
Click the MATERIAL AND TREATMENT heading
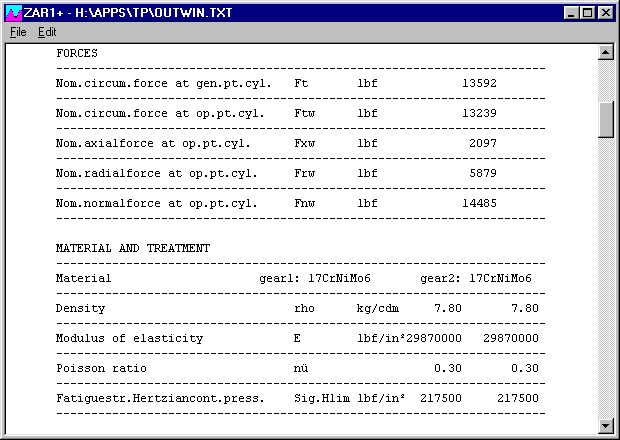click(x=133, y=248)
